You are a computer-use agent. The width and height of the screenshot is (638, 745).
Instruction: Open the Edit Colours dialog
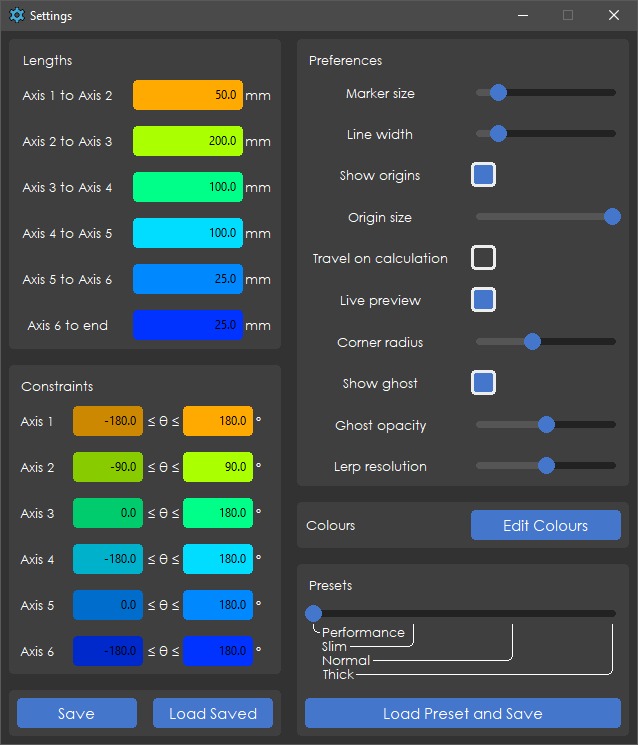tap(545, 525)
